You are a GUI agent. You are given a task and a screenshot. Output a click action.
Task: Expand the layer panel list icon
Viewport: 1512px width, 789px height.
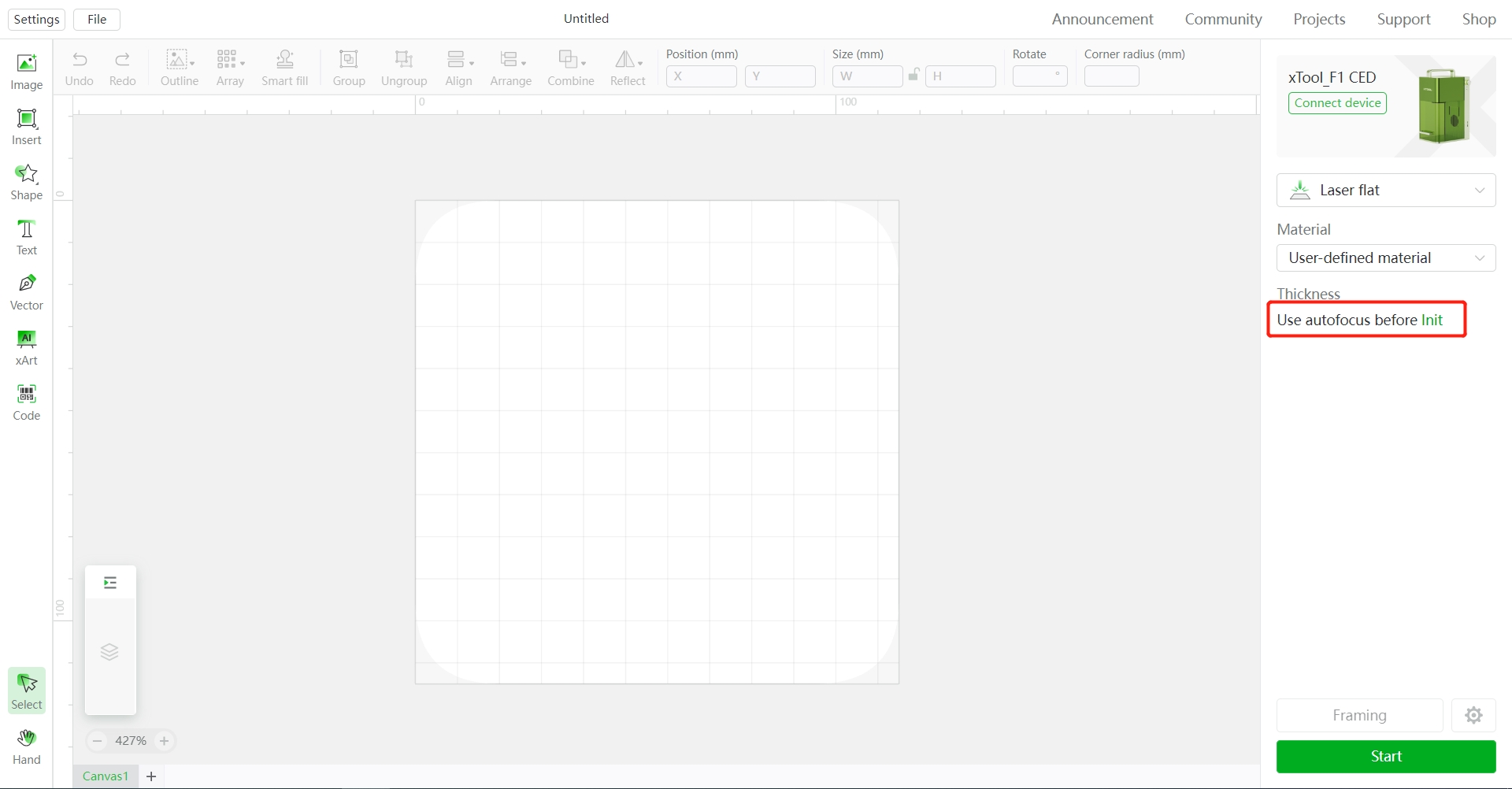(x=110, y=583)
